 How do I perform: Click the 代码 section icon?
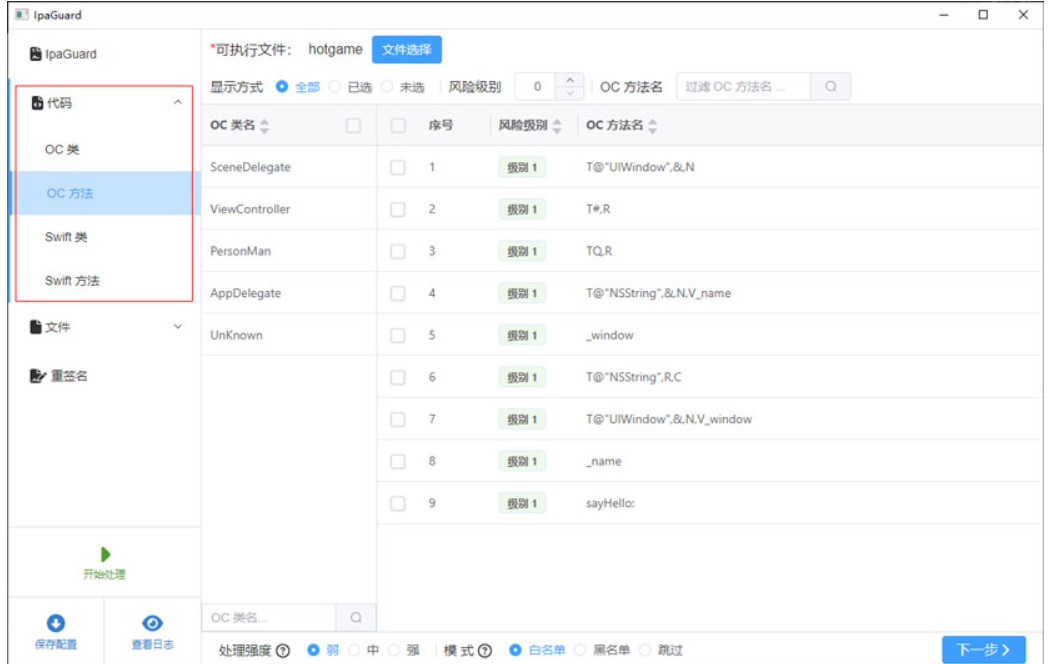(x=38, y=103)
